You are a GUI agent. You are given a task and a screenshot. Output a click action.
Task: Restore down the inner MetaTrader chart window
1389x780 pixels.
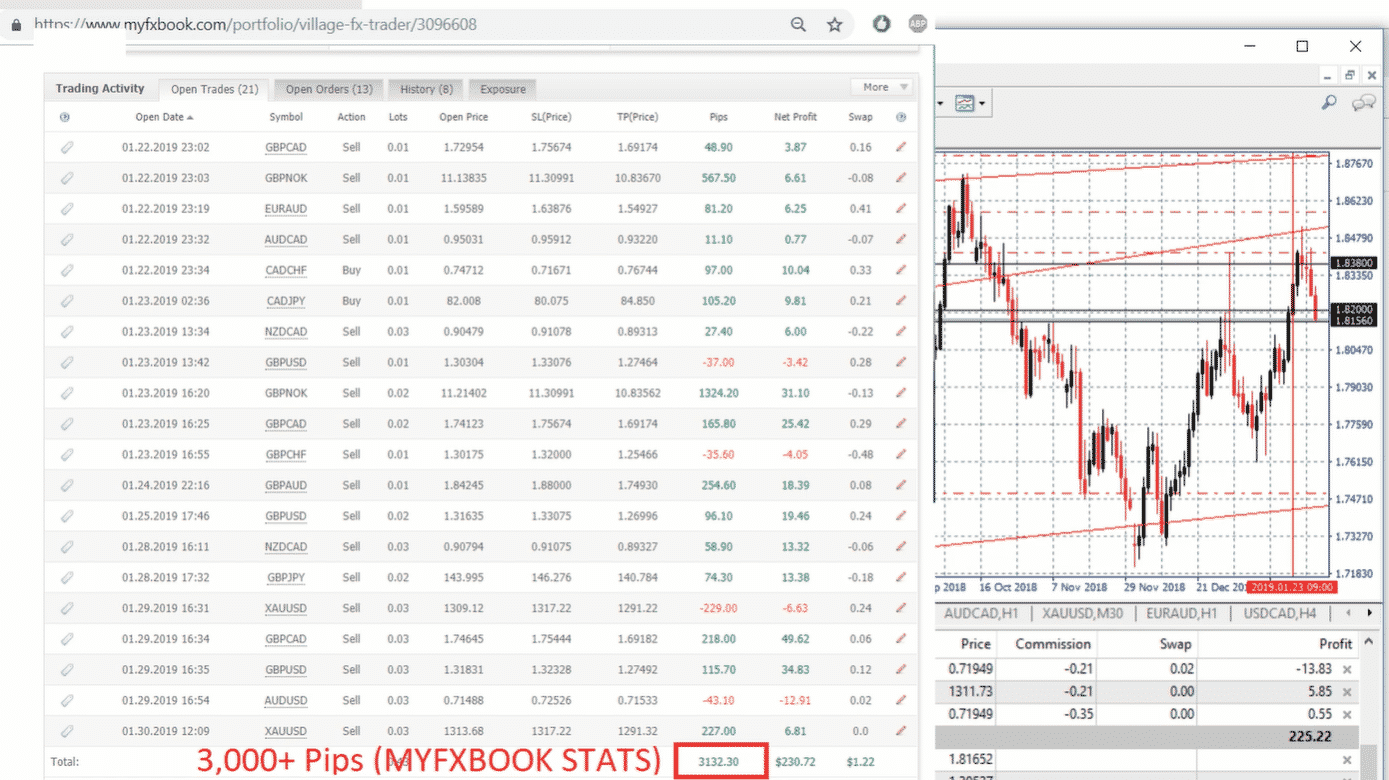tap(1349, 75)
